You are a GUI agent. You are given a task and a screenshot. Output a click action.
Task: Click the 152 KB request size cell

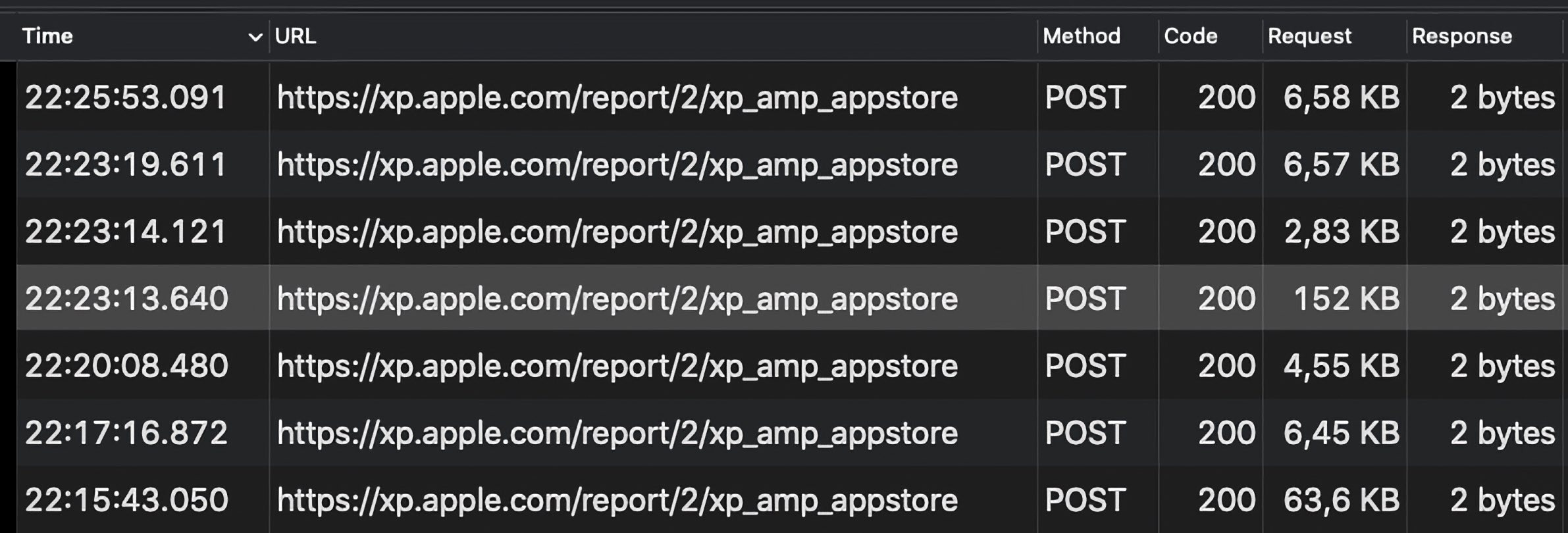pyautogui.click(x=1346, y=299)
